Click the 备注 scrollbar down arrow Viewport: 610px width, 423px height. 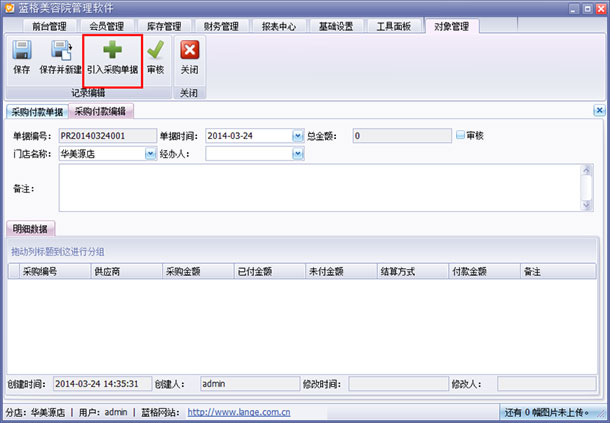pos(587,205)
